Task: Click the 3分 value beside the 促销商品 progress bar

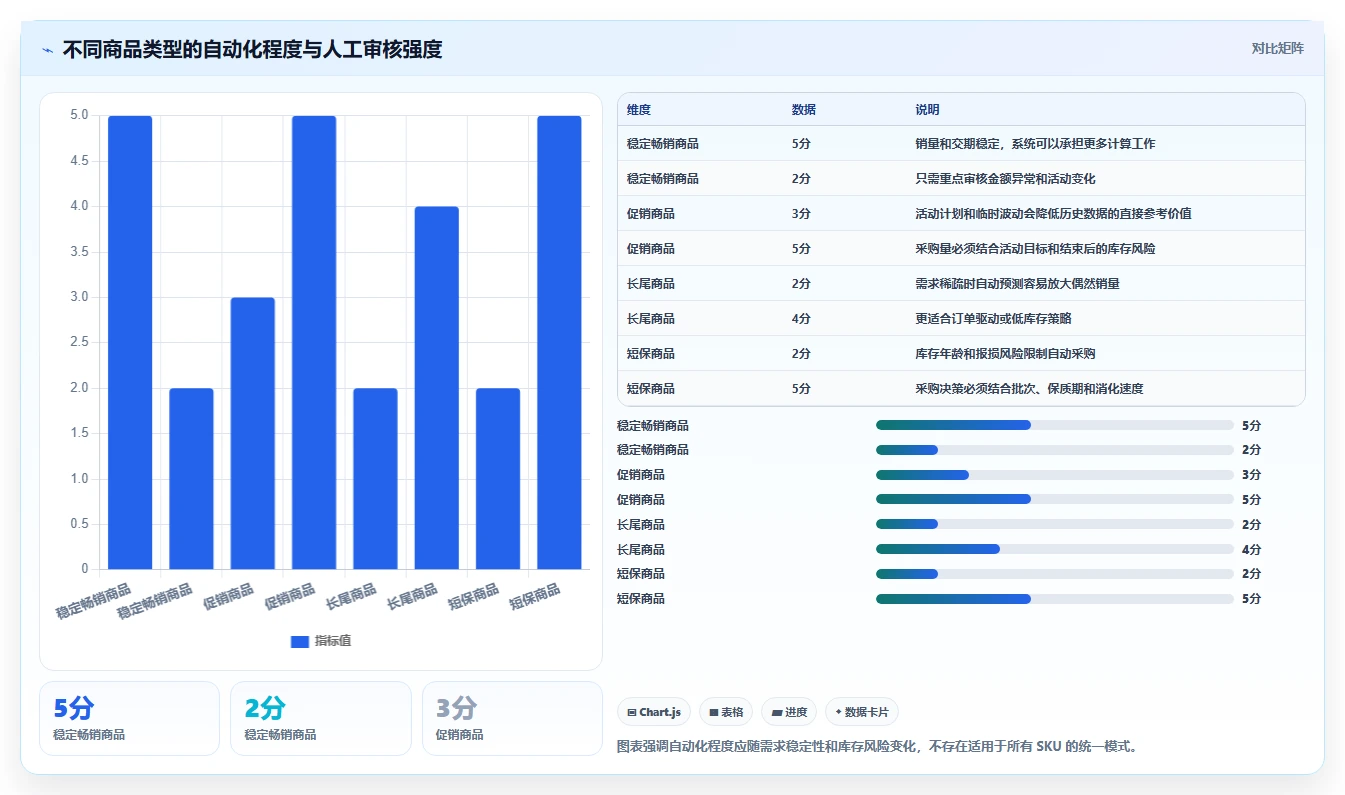Action: (x=1251, y=475)
